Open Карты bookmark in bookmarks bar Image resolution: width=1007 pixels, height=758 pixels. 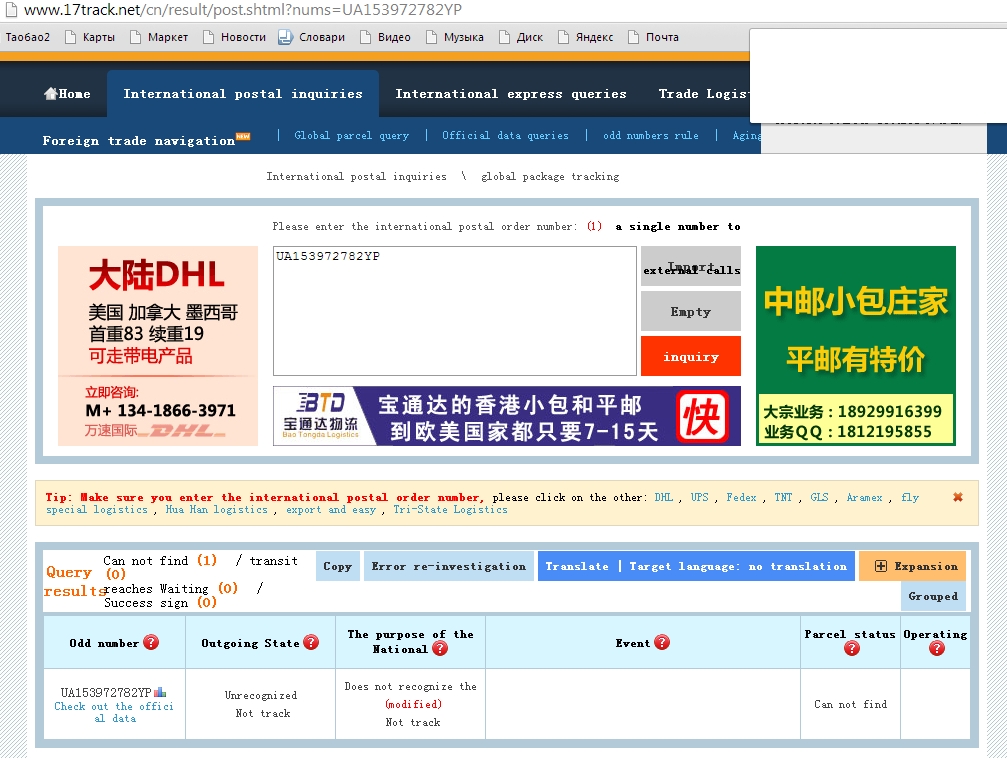[x=91, y=37]
